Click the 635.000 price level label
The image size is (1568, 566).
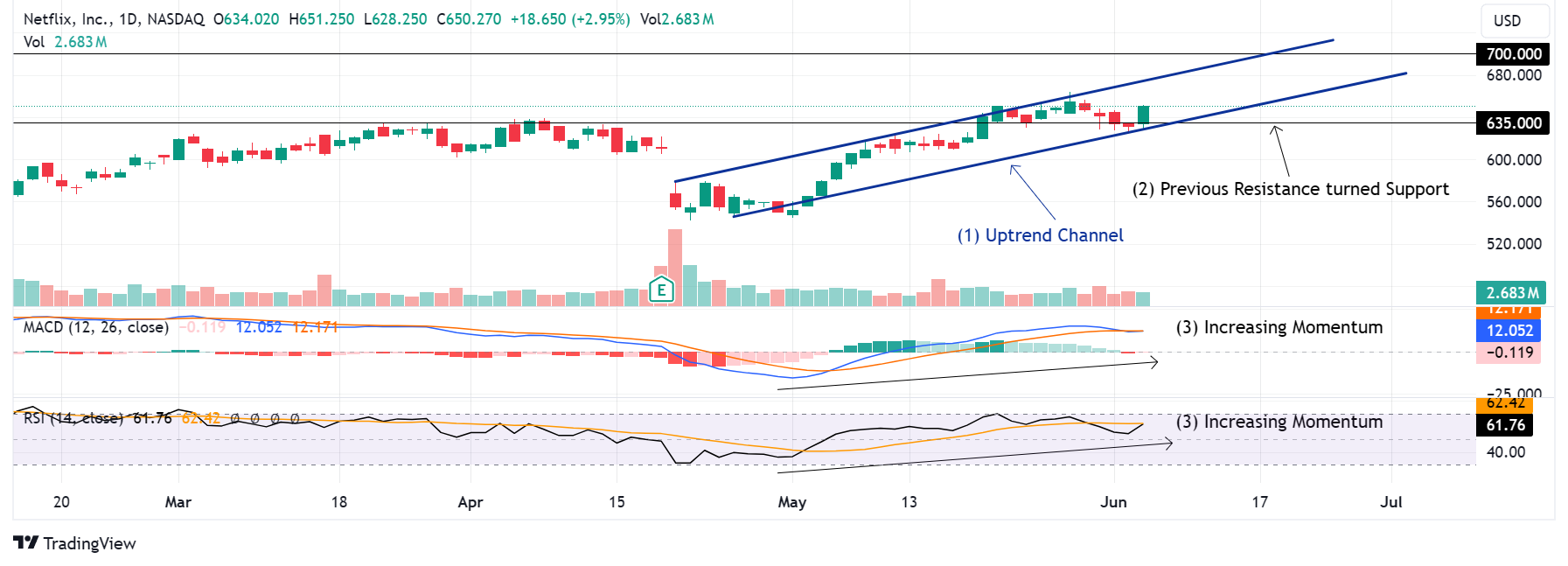pos(1513,123)
